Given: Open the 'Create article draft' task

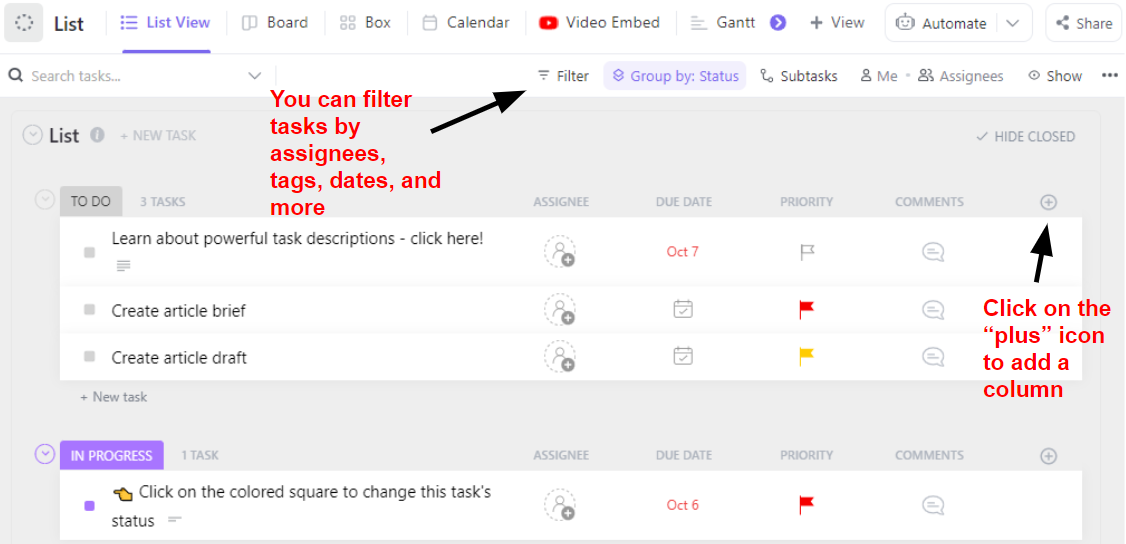Looking at the screenshot, I should pos(179,357).
